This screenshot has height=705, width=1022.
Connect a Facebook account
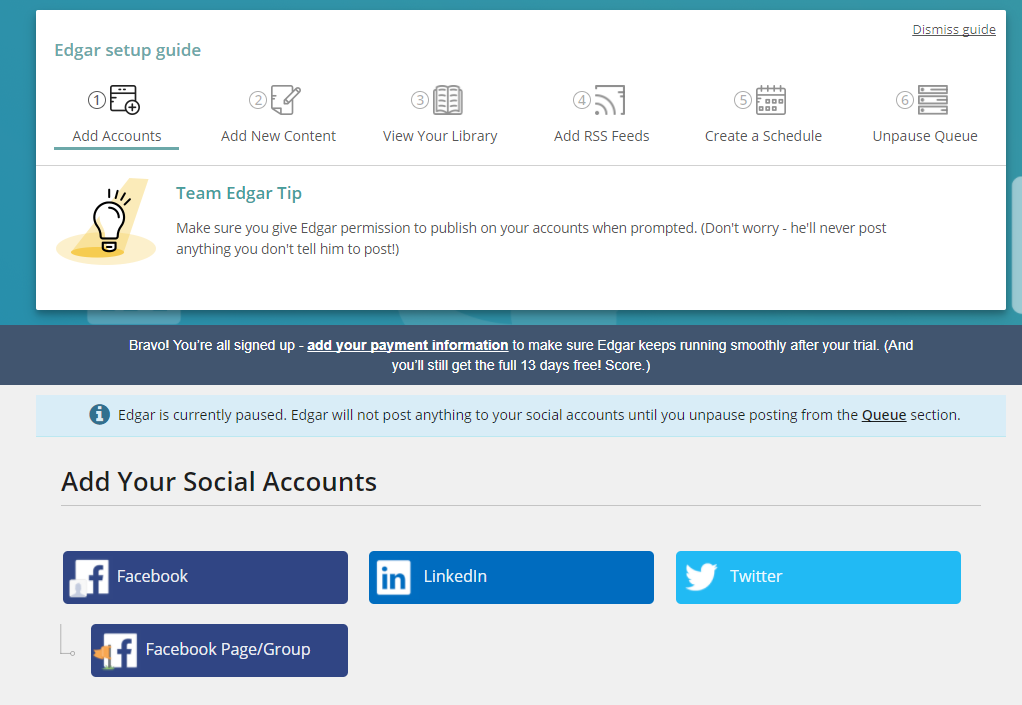205,577
